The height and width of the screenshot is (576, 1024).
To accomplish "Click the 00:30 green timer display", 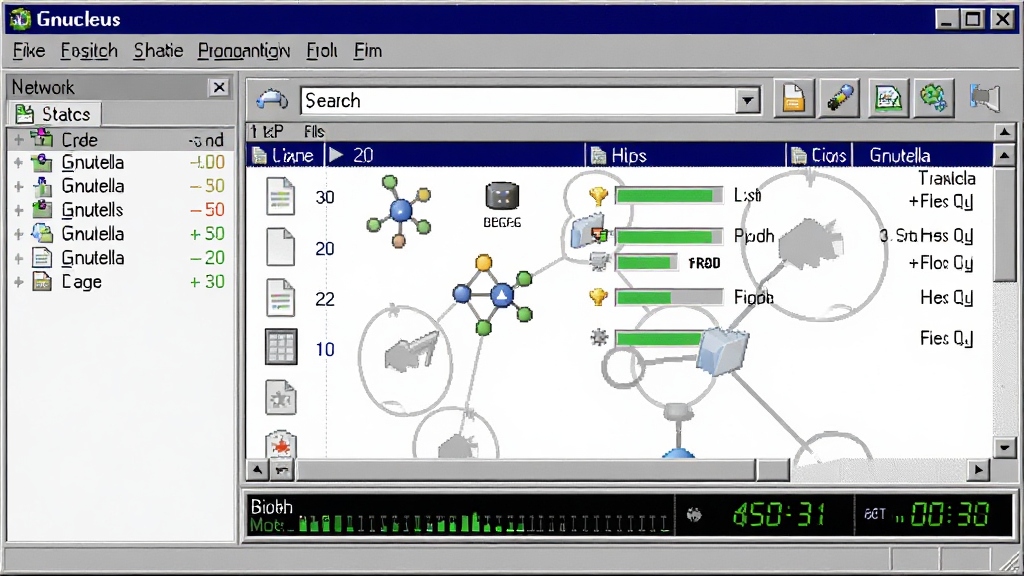I will (950, 515).
